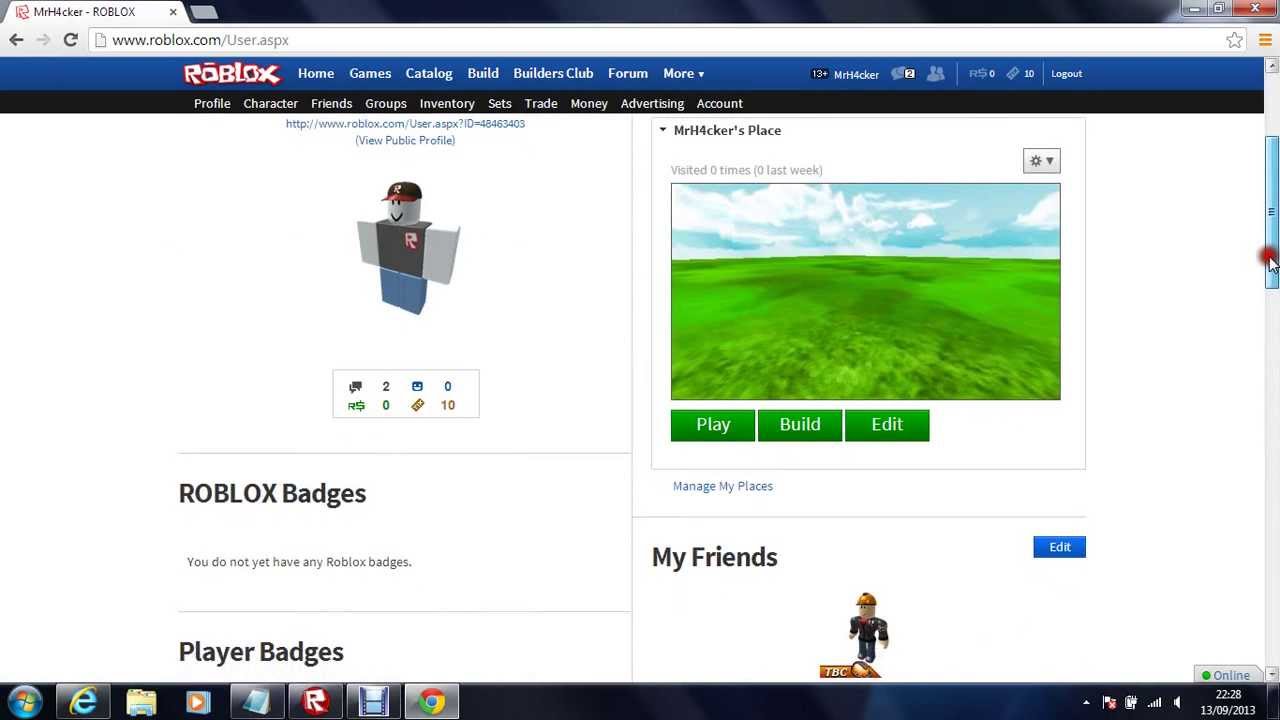Focus the browser address bar
Viewport: 1280px width, 720px height.
[x=660, y=40]
